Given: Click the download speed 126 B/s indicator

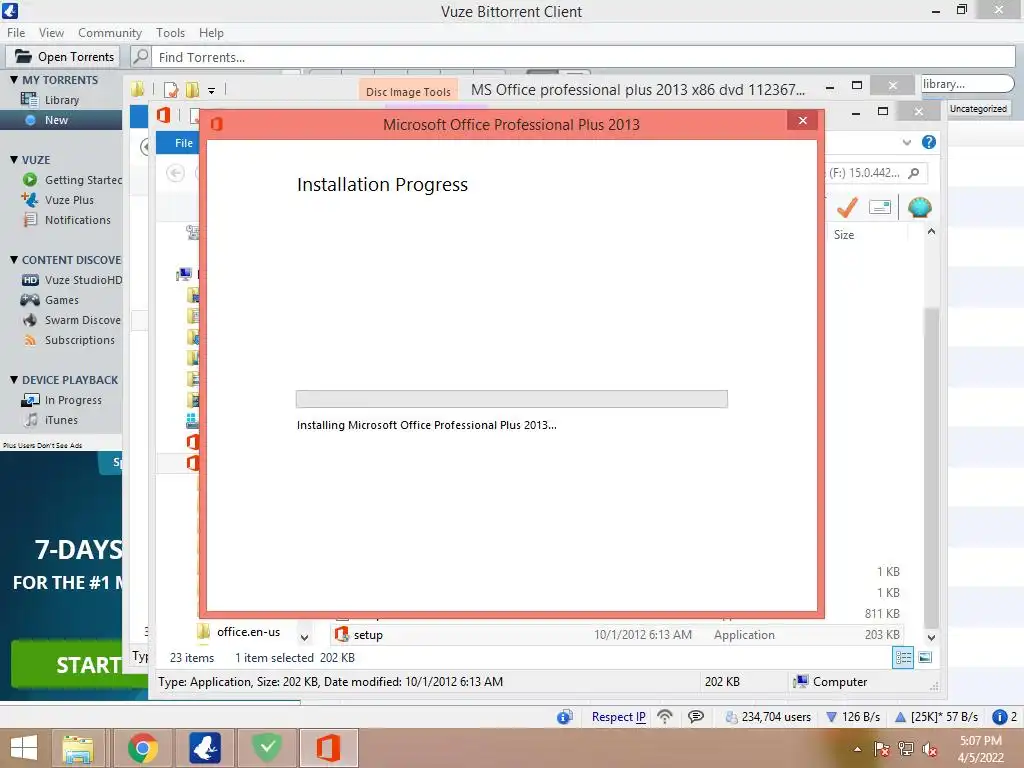Looking at the screenshot, I should click(853, 716).
